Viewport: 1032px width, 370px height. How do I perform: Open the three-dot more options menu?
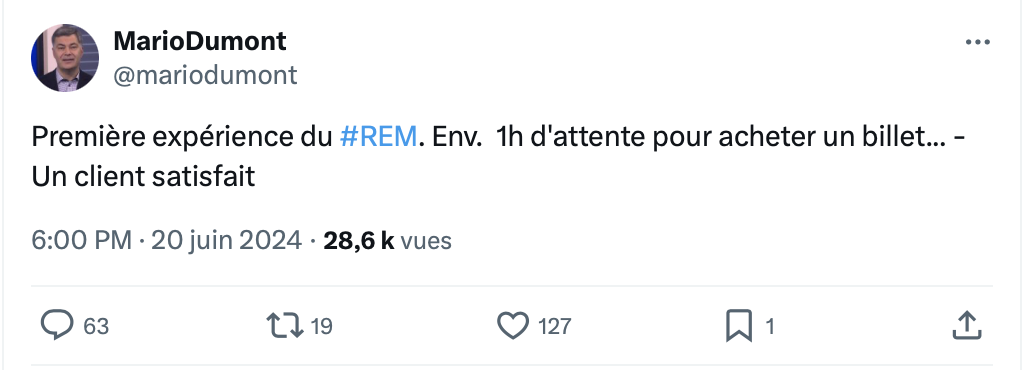977,42
